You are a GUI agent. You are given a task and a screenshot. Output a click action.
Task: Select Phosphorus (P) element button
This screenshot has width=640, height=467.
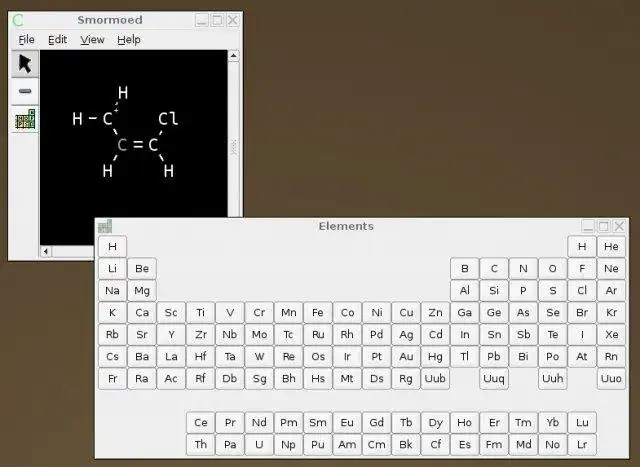523,291
